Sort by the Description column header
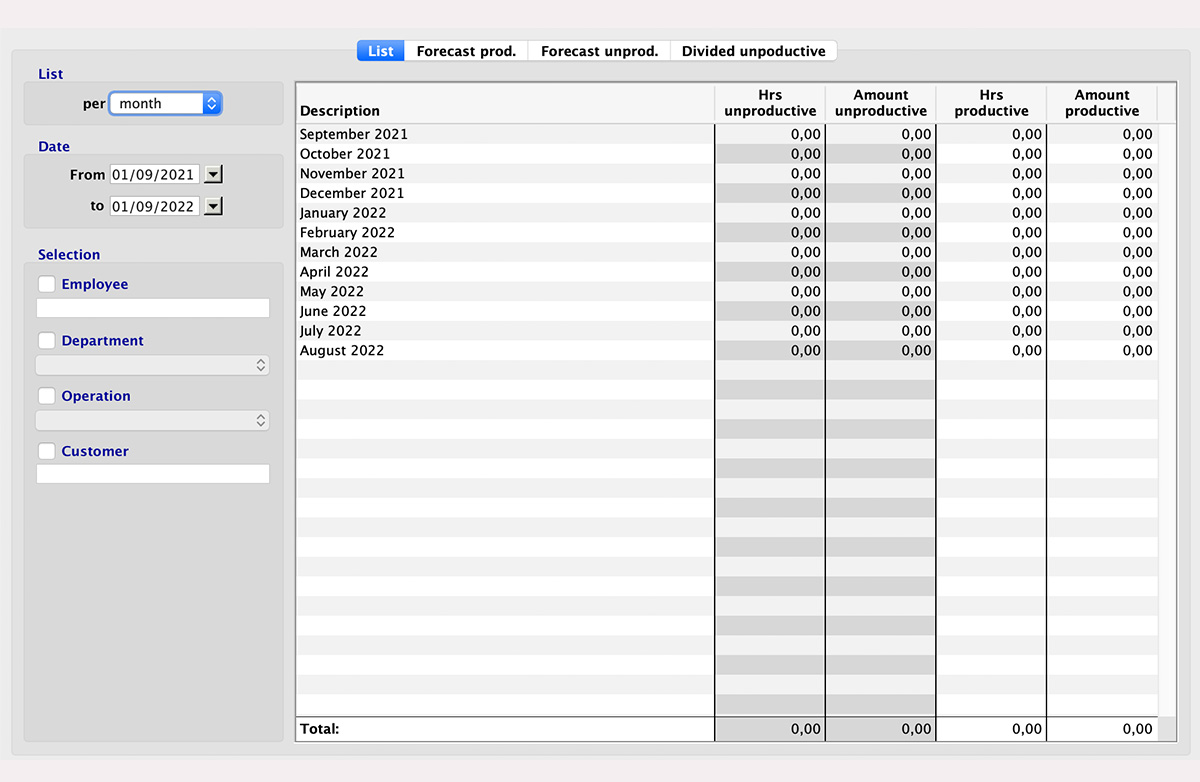Viewport: 1200px width, 782px height. tap(505, 104)
